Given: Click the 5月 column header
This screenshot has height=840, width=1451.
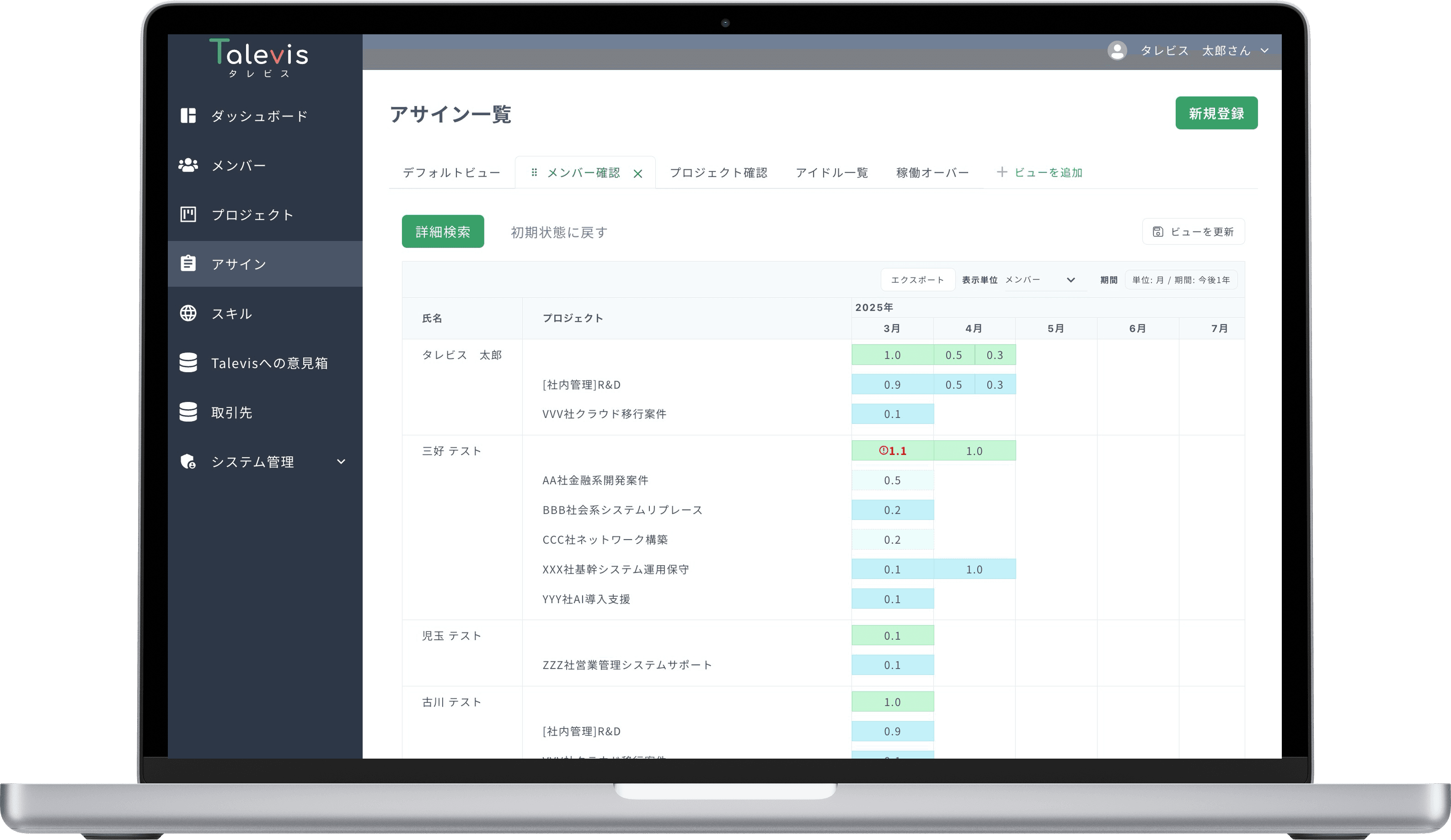Looking at the screenshot, I should [1056, 328].
